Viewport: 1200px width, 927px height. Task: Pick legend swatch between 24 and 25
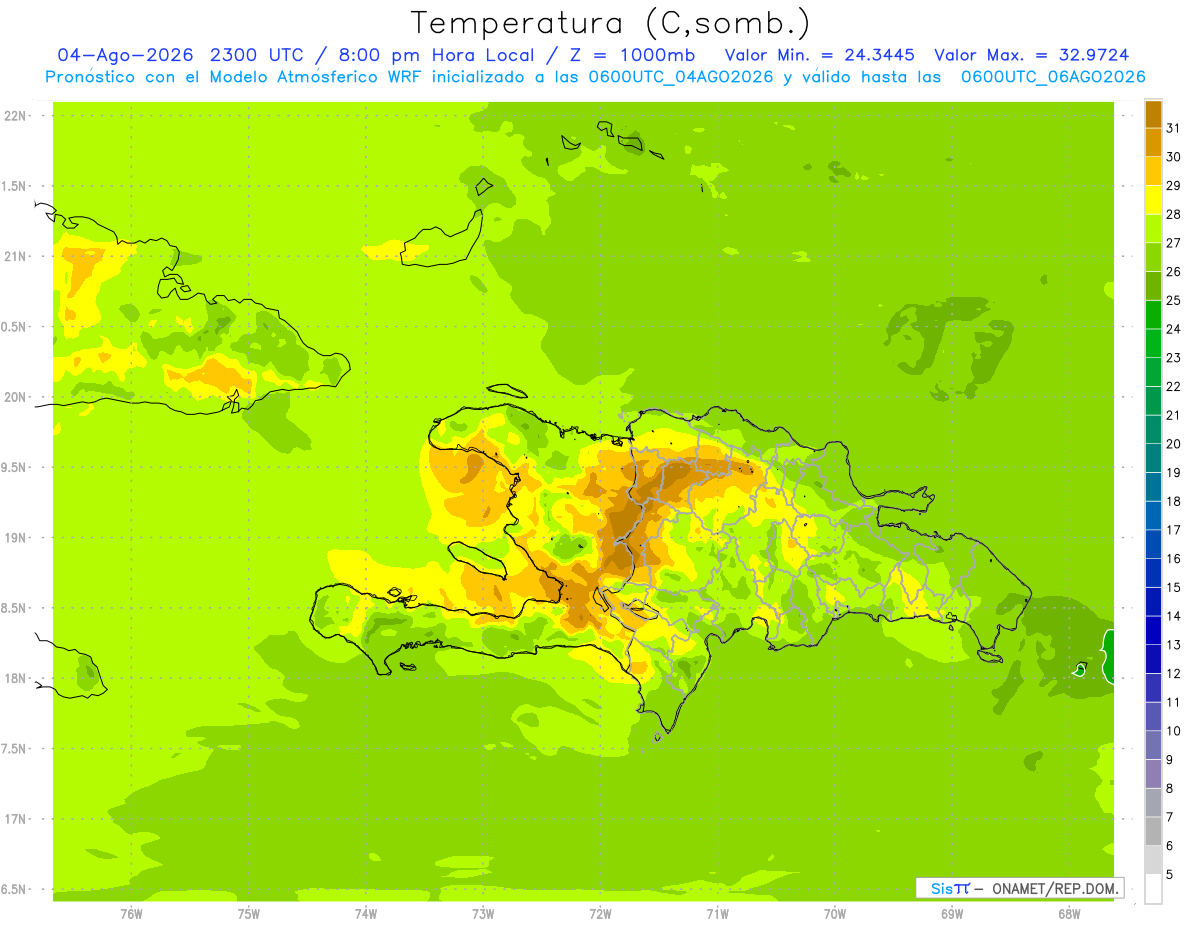point(1153,315)
